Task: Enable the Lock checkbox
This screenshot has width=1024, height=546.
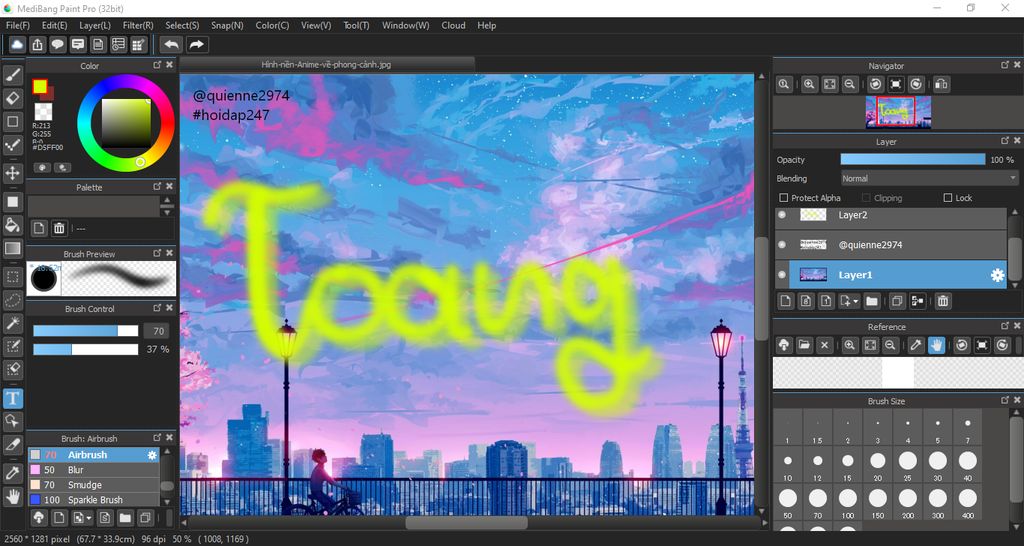Action: 948,198
